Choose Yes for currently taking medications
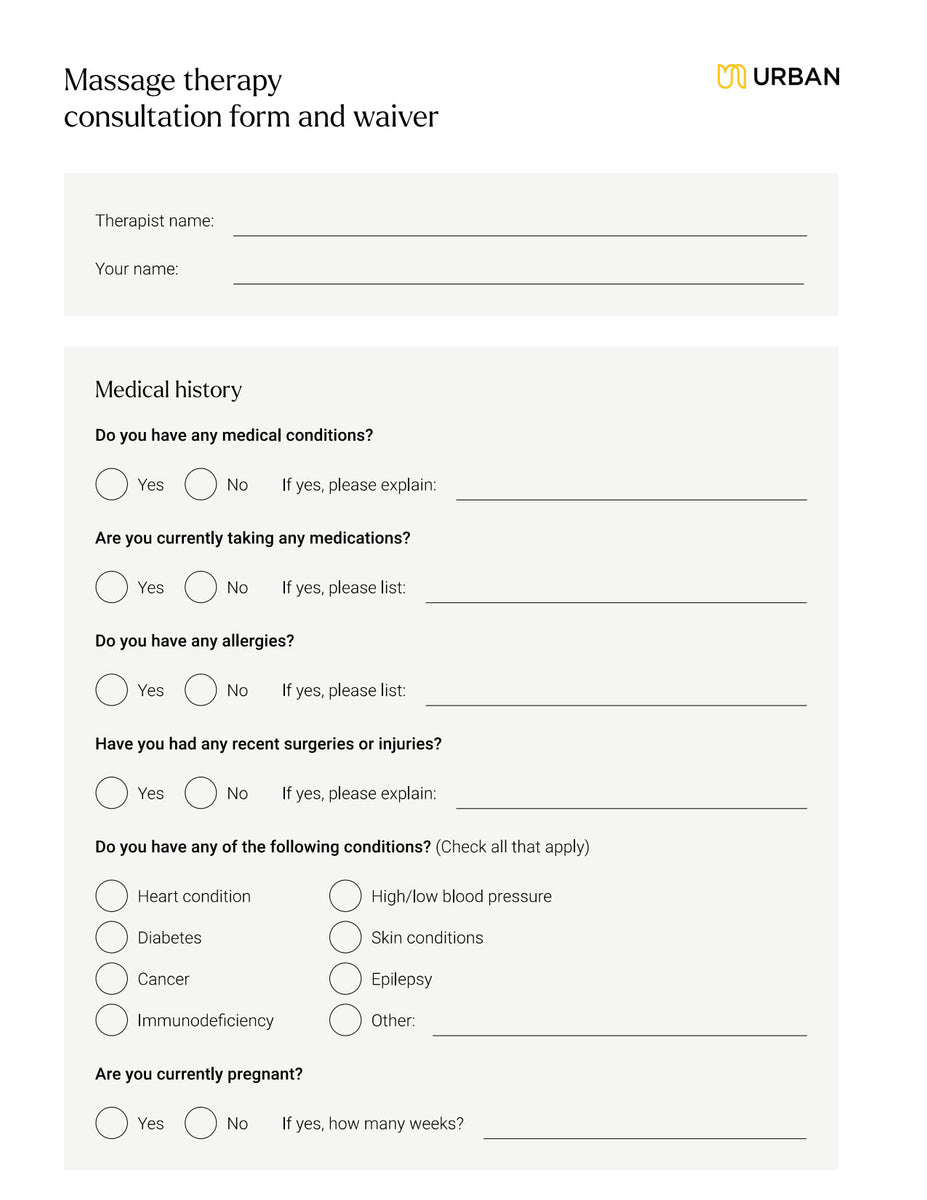 [111, 587]
